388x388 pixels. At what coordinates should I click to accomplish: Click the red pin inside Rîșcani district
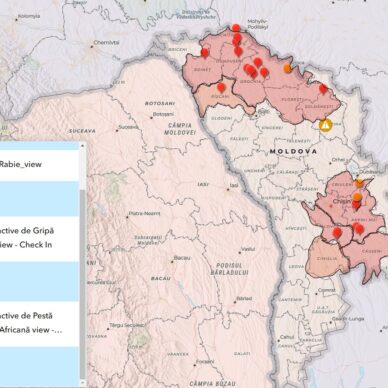(x=221, y=88)
